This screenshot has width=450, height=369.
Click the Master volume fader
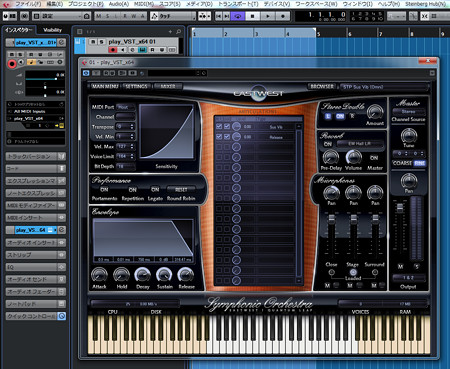pyautogui.click(x=400, y=208)
